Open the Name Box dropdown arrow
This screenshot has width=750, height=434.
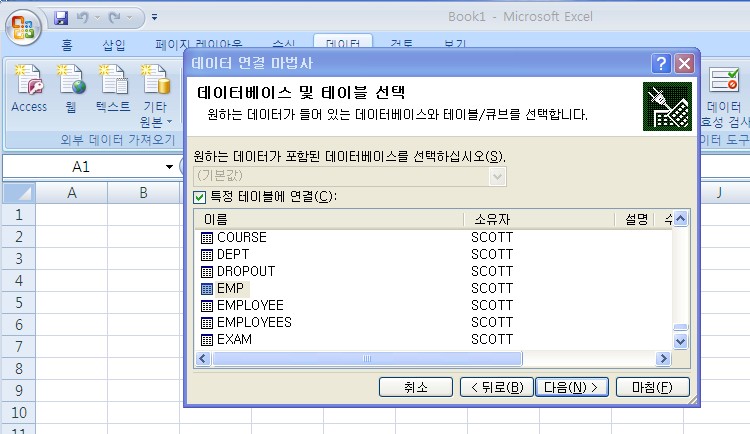(169, 167)
